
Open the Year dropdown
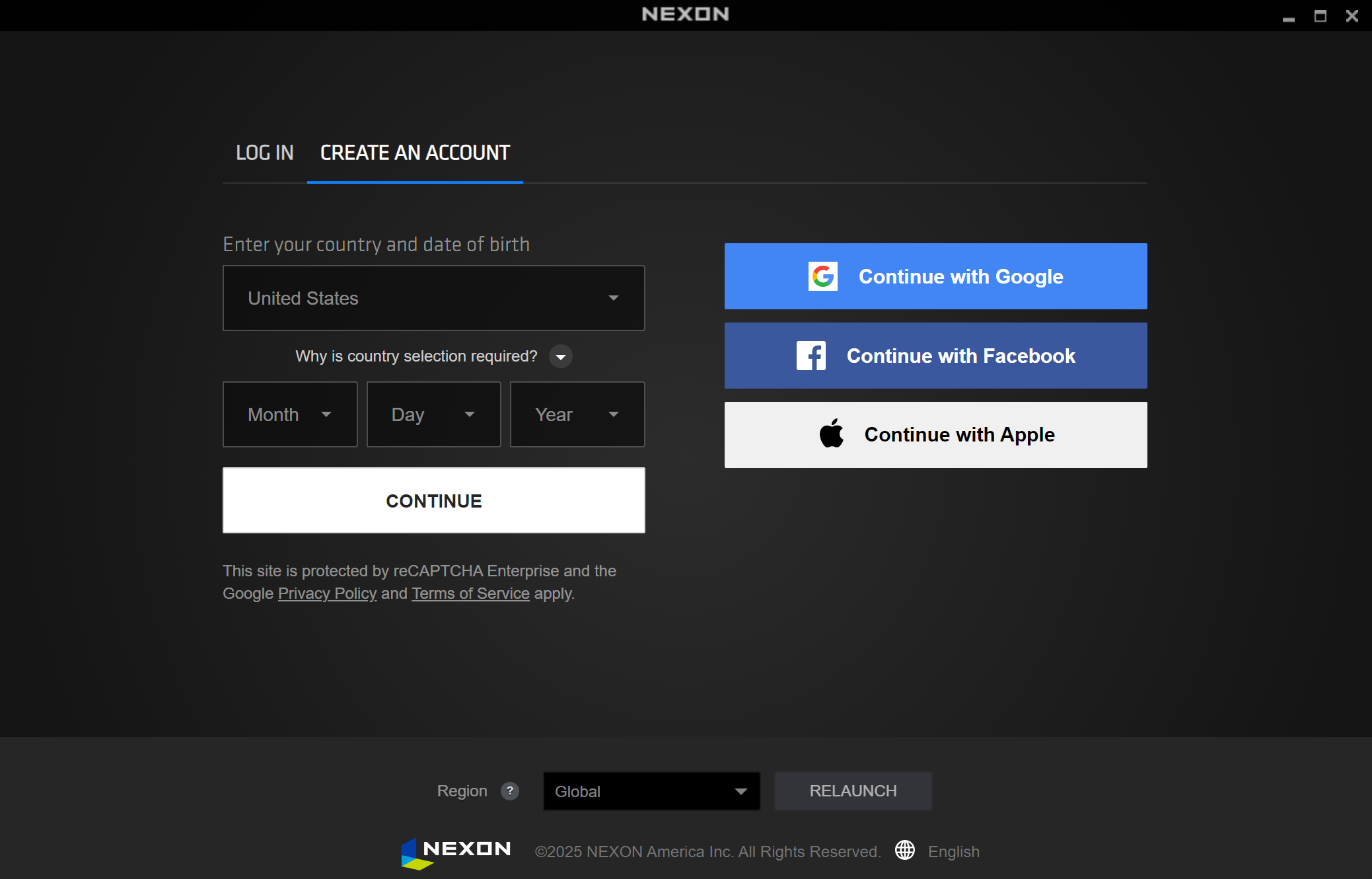point(577,414)
